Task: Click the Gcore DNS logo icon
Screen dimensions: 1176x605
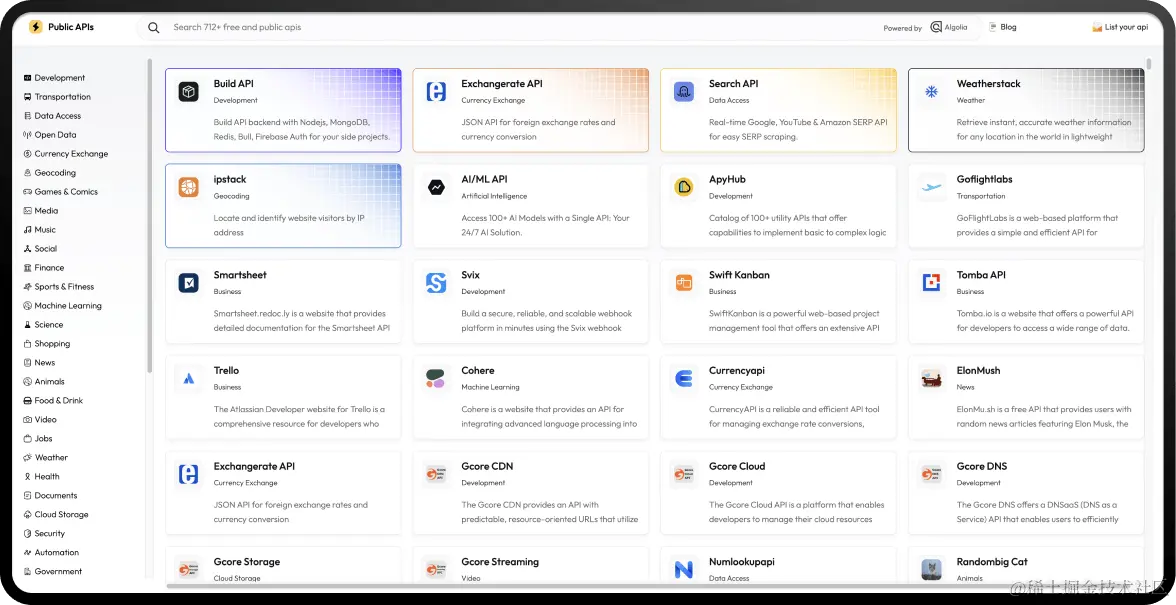Action: [931, 474]
